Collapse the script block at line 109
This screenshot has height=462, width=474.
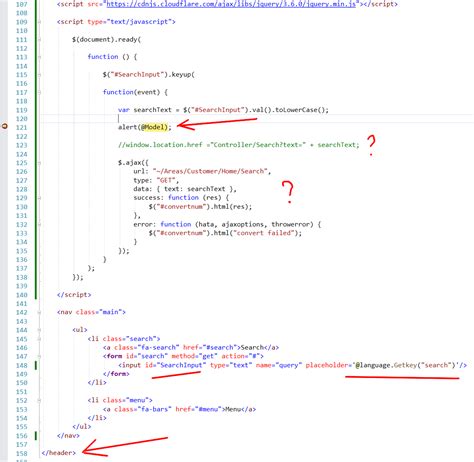39,22
